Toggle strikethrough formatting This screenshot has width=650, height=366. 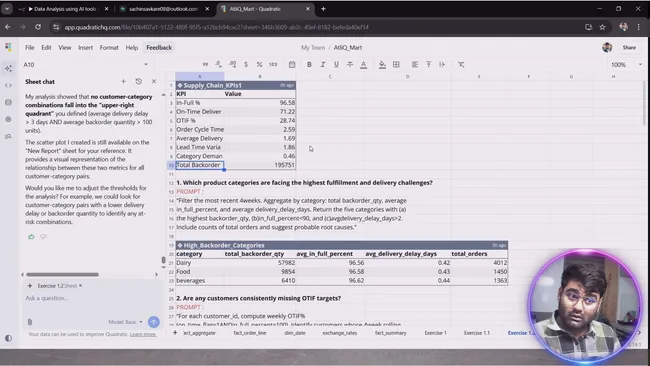[x=350, y=65]
